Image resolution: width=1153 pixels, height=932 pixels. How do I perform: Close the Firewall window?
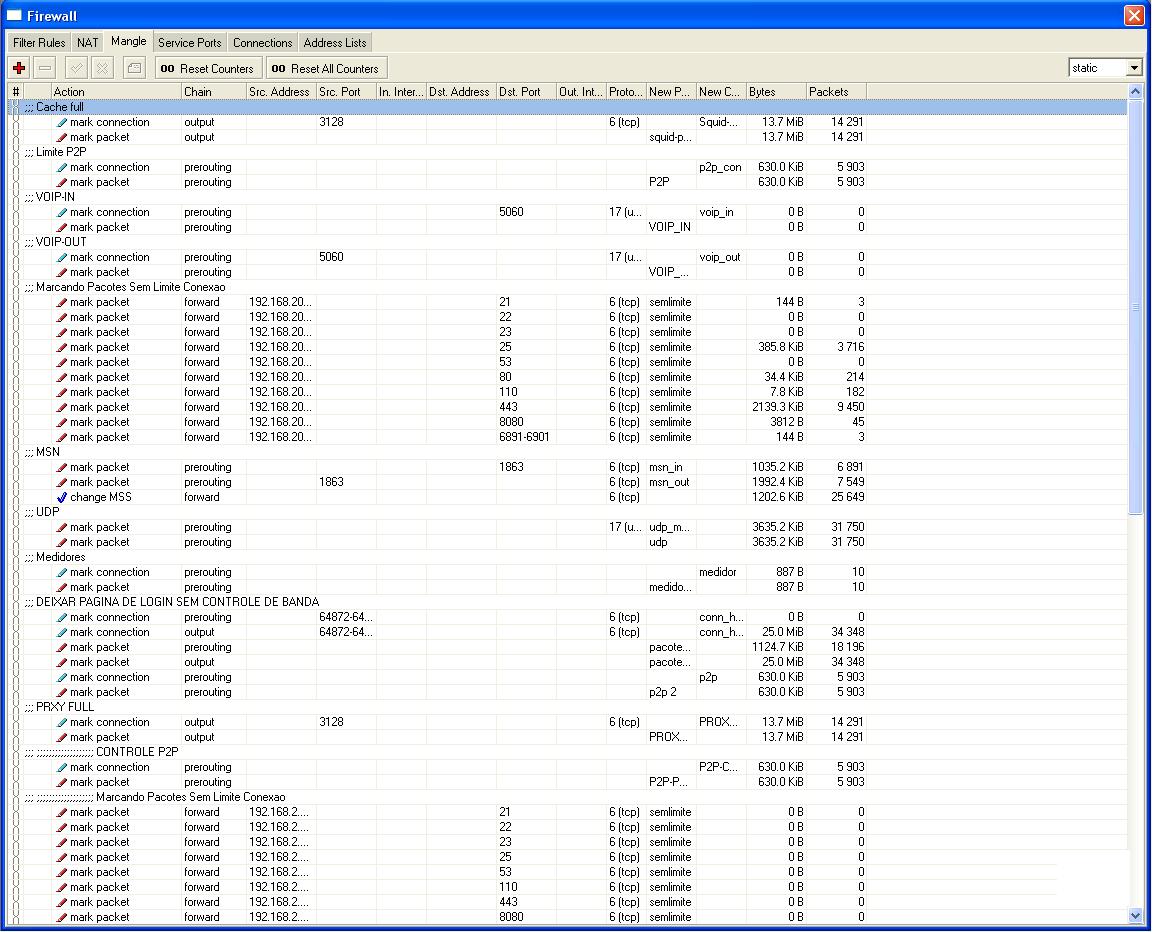pyautogui.click(x=1133, y=15)
